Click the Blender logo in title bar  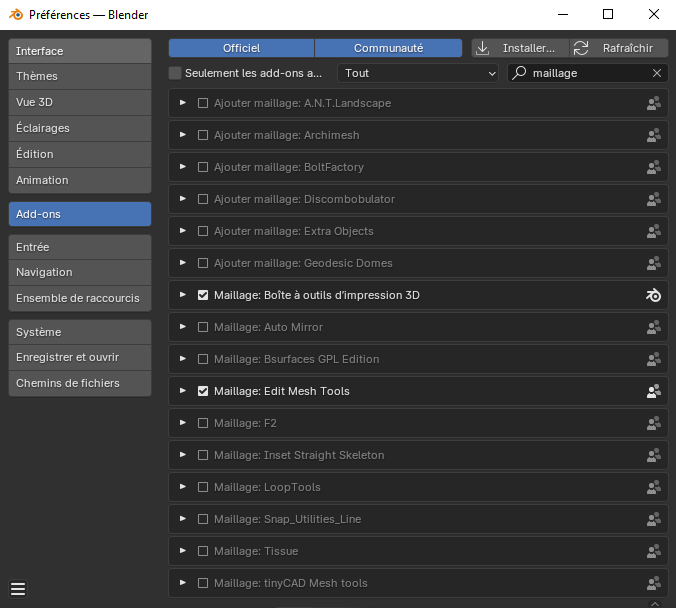coord(16,15)
